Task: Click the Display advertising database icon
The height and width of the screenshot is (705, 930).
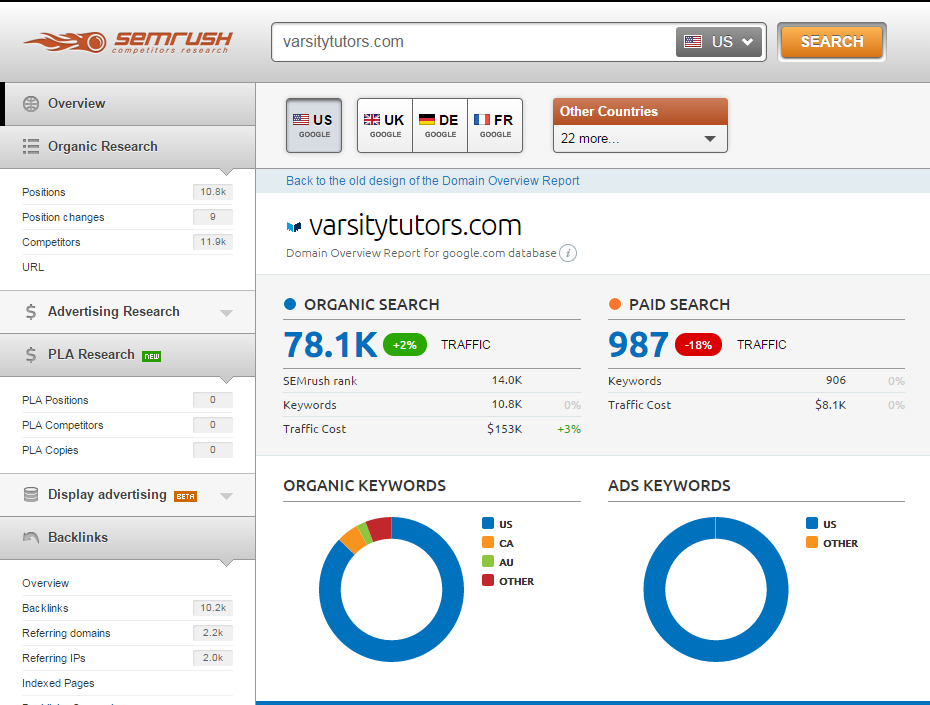Action: [x=31, y=495]
